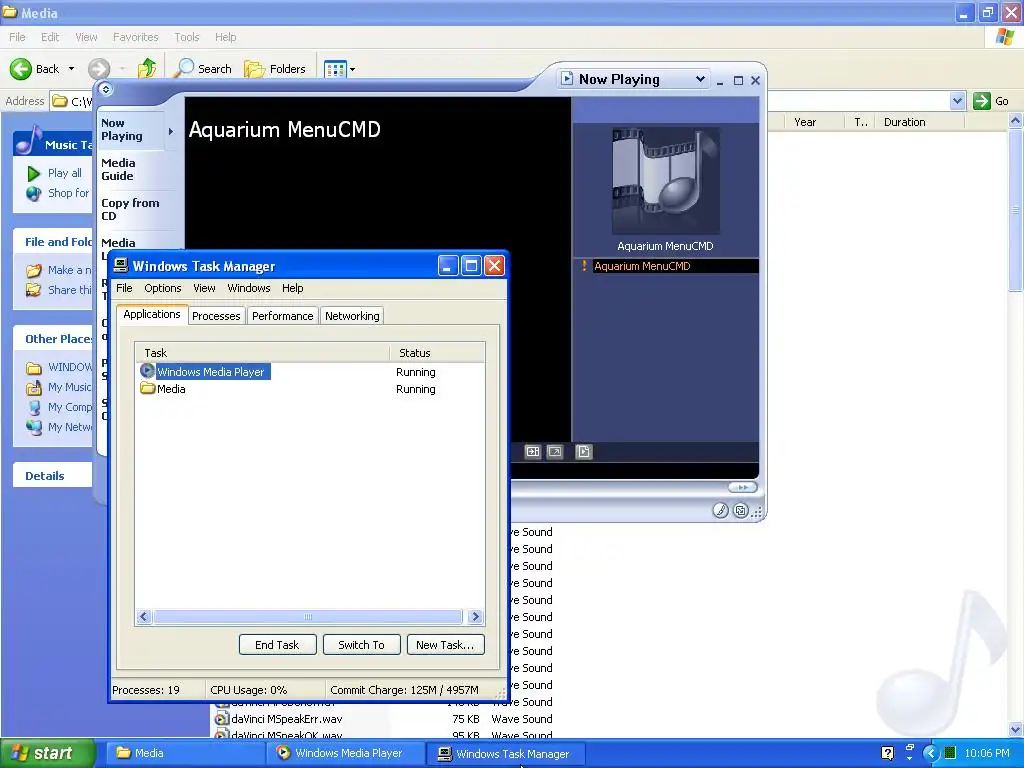Toggle the Folders pane in the Media window
The width and height of the screenshot is (1024, 768).
coord(275,69)
